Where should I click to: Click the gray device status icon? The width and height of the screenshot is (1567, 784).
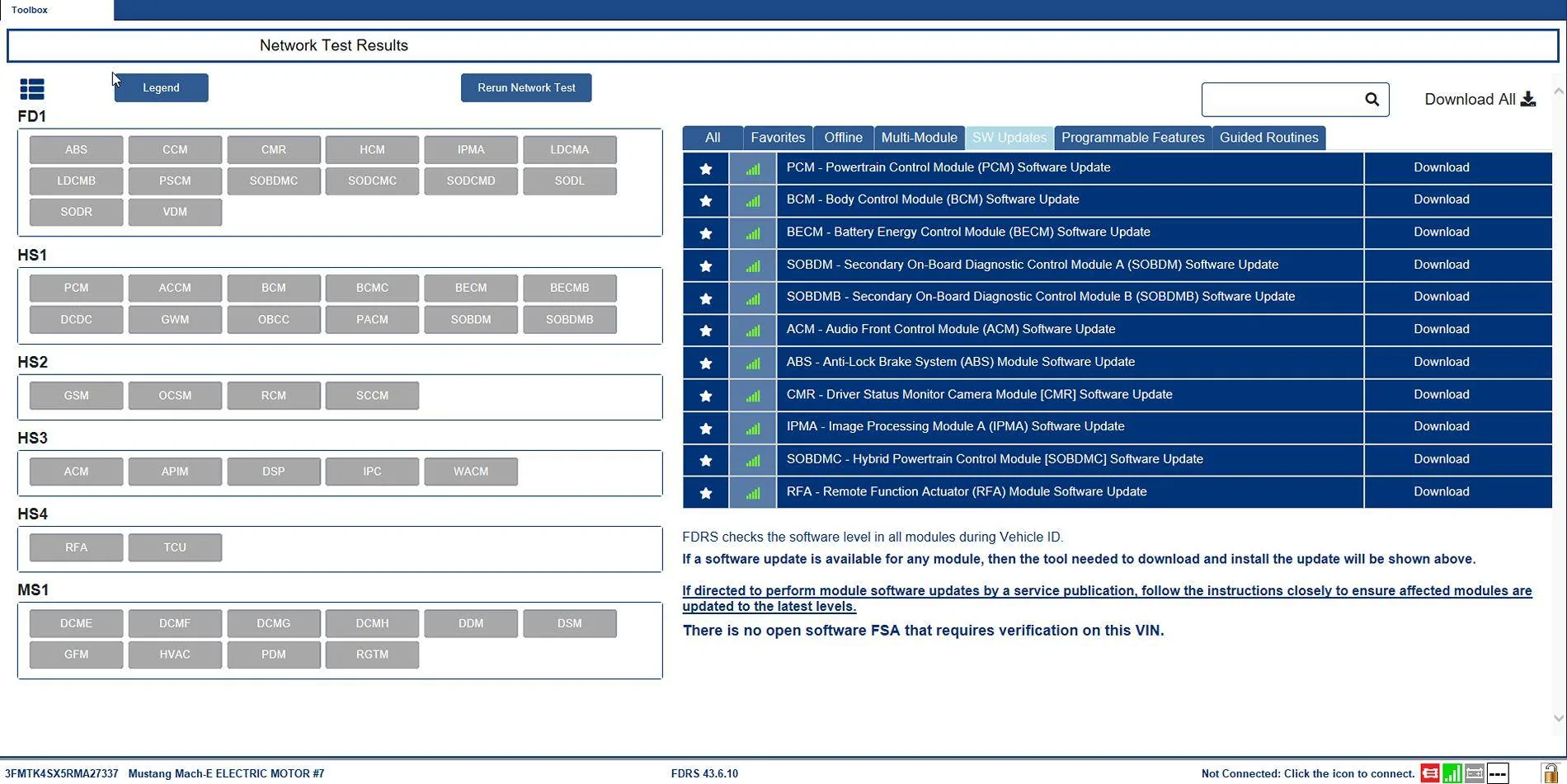pos(1475,773)
